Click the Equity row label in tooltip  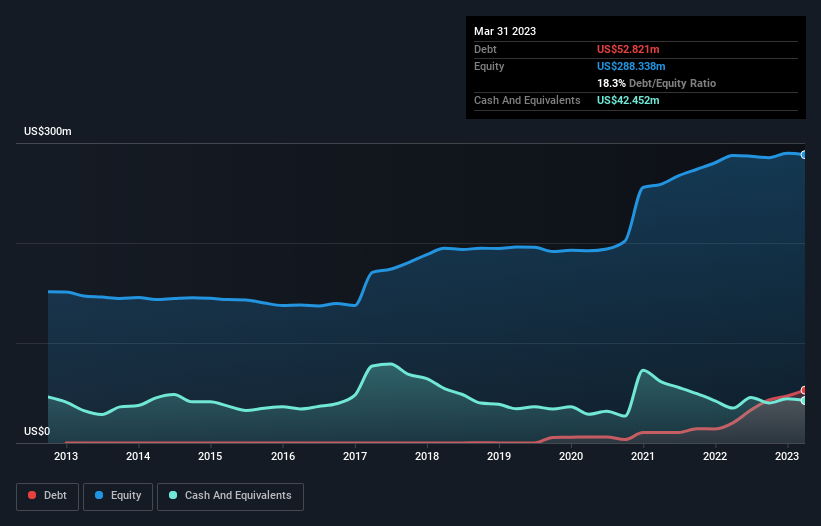point(489,66)
